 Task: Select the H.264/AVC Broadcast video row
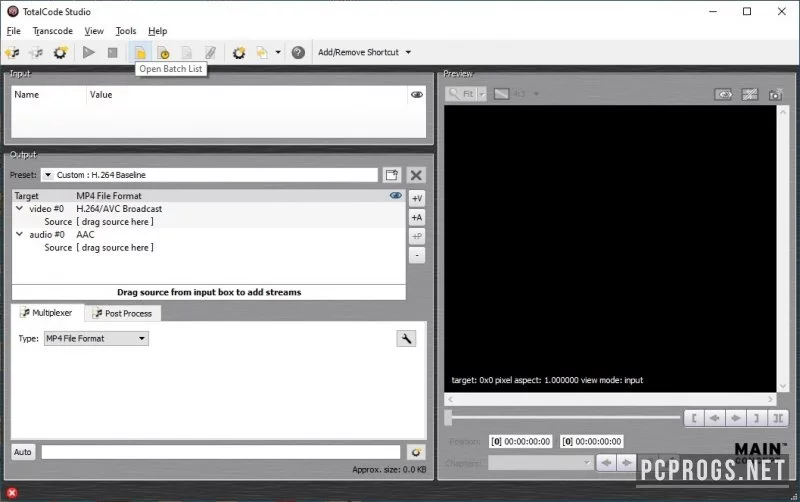209,209
